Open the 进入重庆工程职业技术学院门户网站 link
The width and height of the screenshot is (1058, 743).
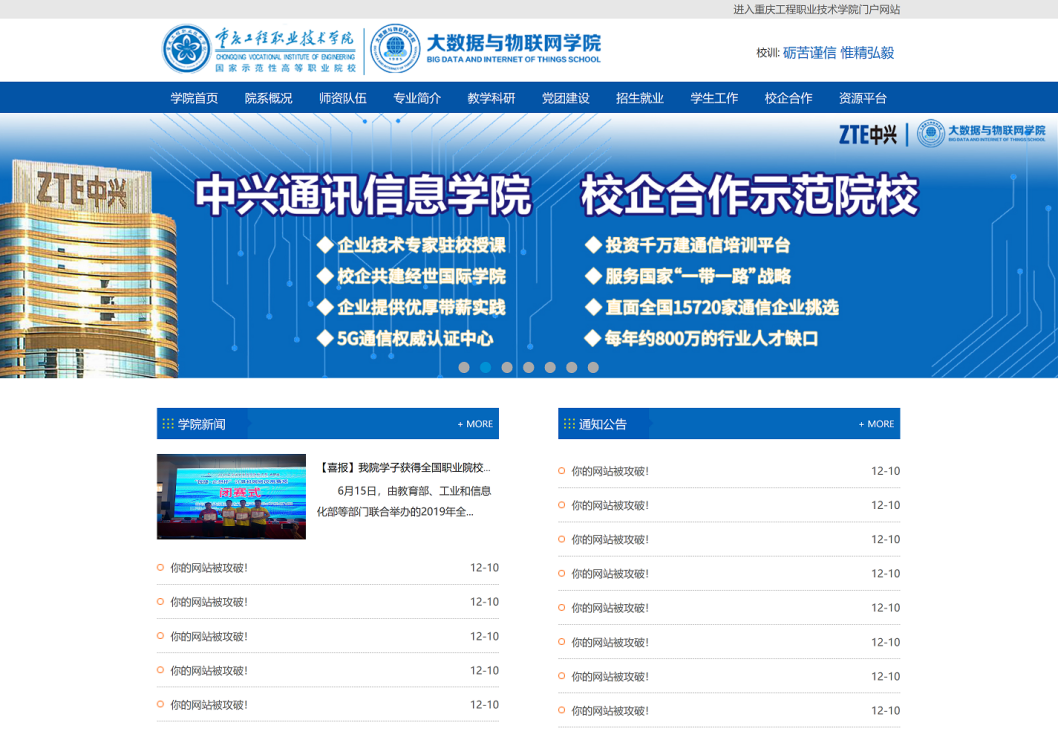tap(816, 9)
